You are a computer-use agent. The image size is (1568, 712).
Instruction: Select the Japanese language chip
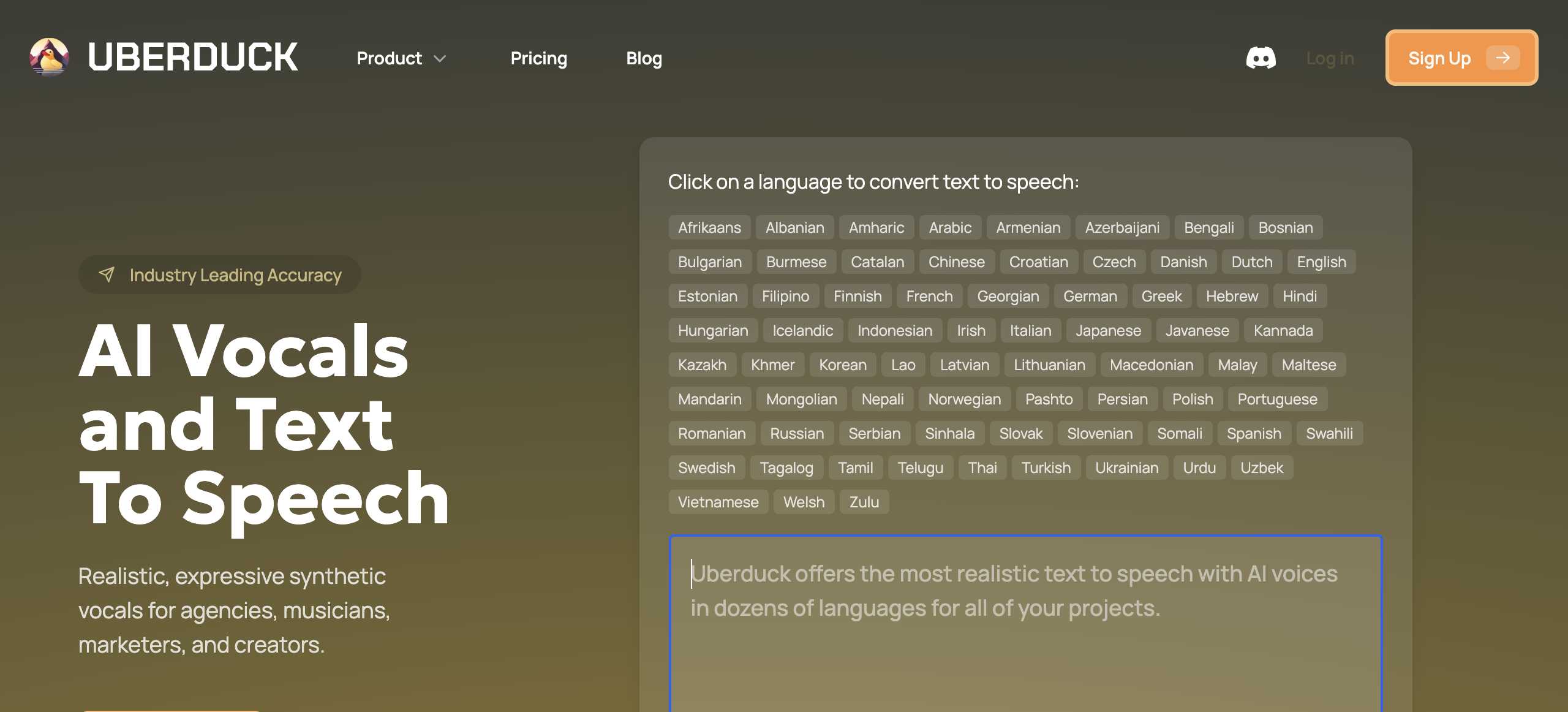pos(1108,330)
